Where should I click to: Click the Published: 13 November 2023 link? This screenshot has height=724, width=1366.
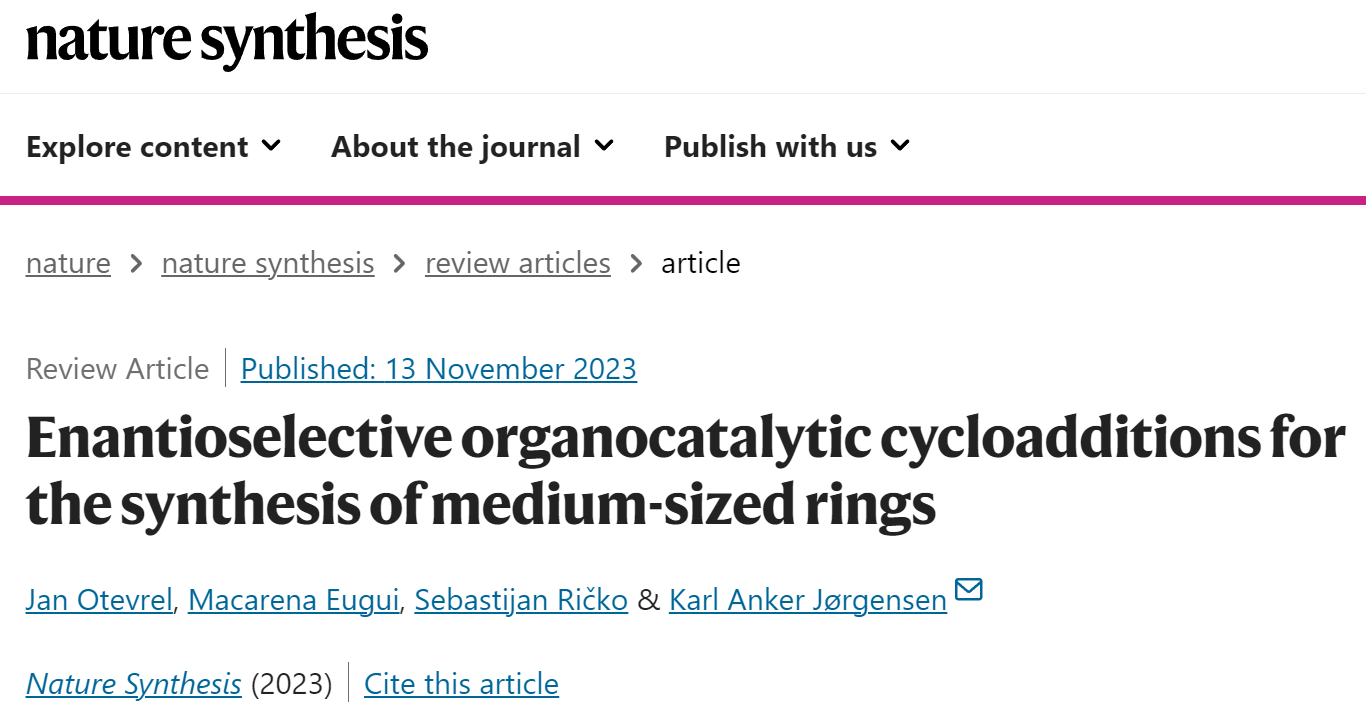(x=439, y=369)
